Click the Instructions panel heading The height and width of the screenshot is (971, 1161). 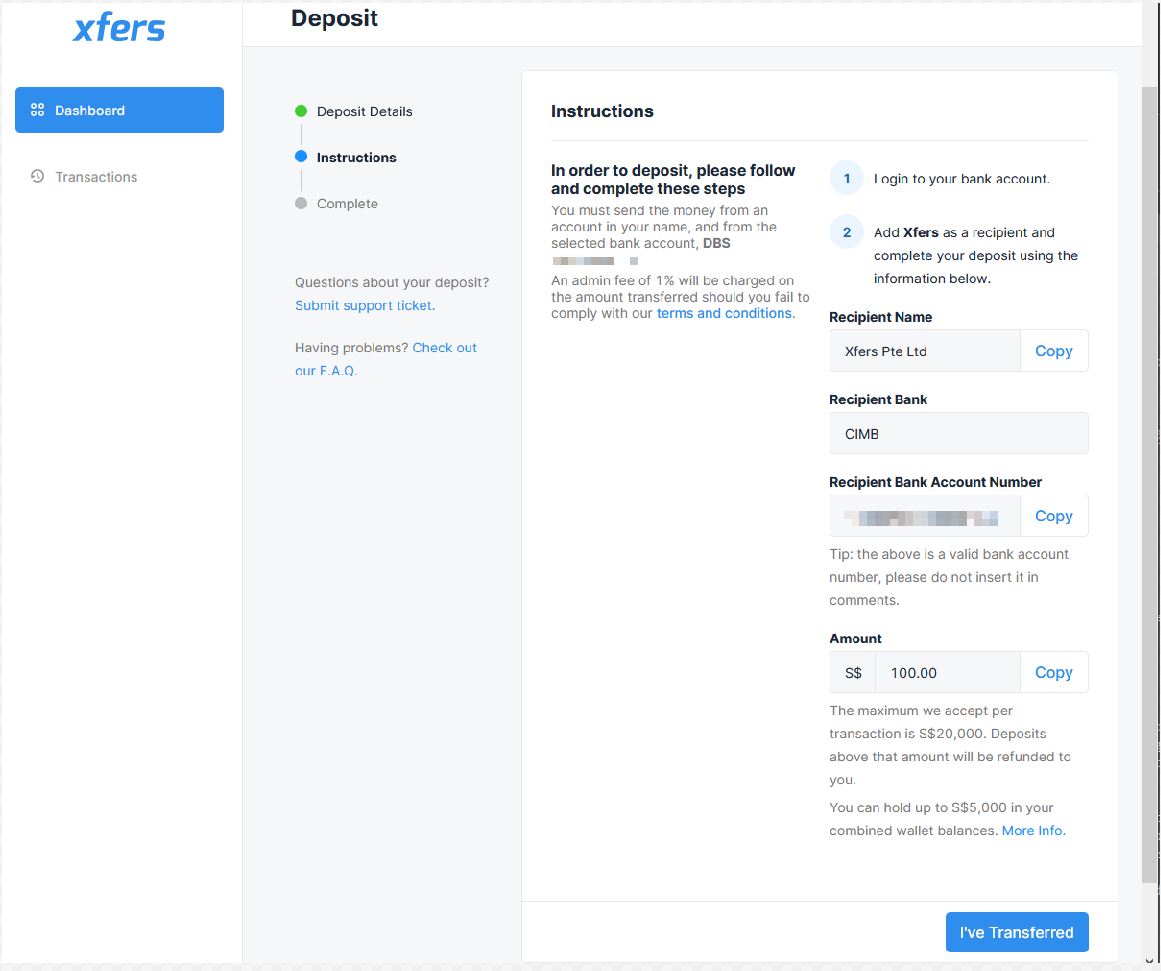point(602,111)
